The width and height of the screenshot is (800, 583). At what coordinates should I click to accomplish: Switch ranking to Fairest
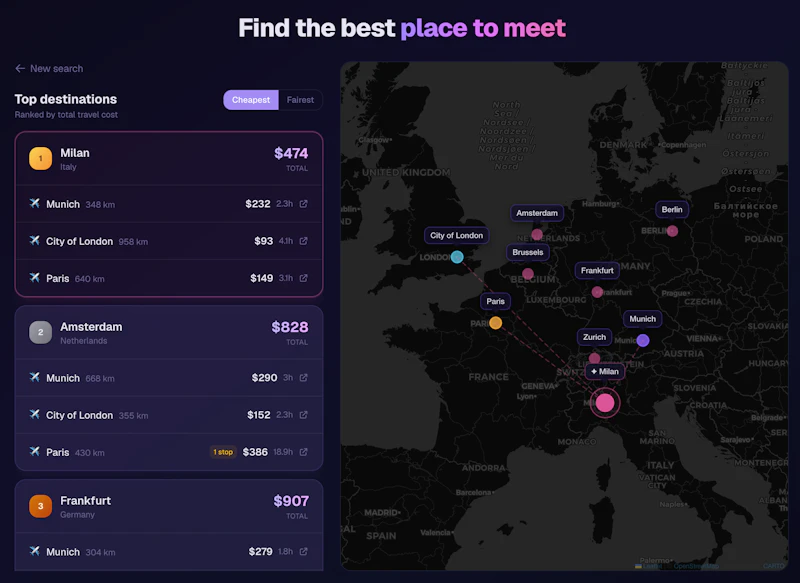point(300,100)
